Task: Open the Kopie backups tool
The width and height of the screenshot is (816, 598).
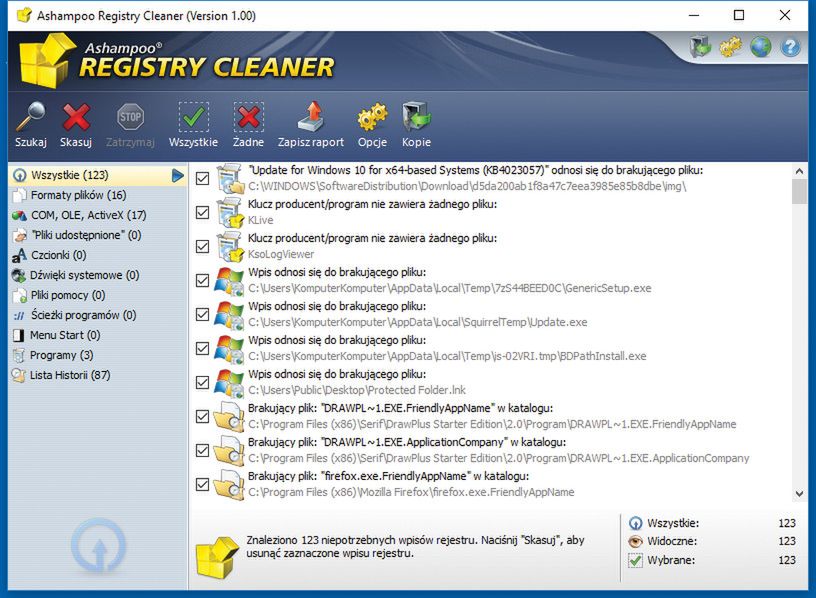Action: coord(416,125)
